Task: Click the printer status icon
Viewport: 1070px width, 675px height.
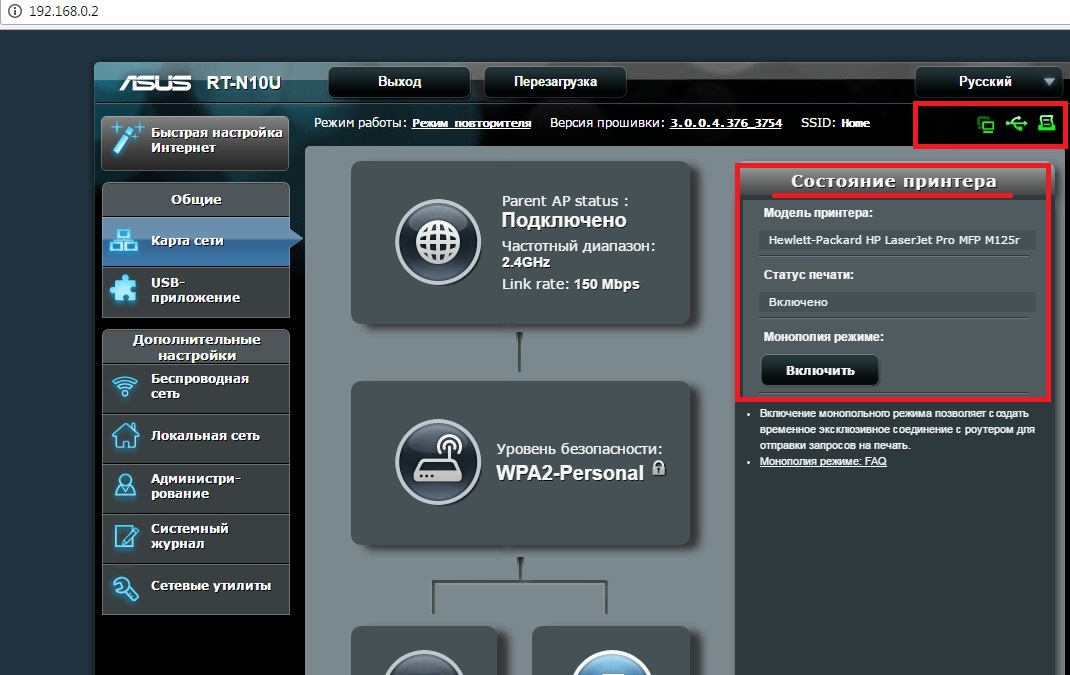Action: click(x=1046, y=123)
